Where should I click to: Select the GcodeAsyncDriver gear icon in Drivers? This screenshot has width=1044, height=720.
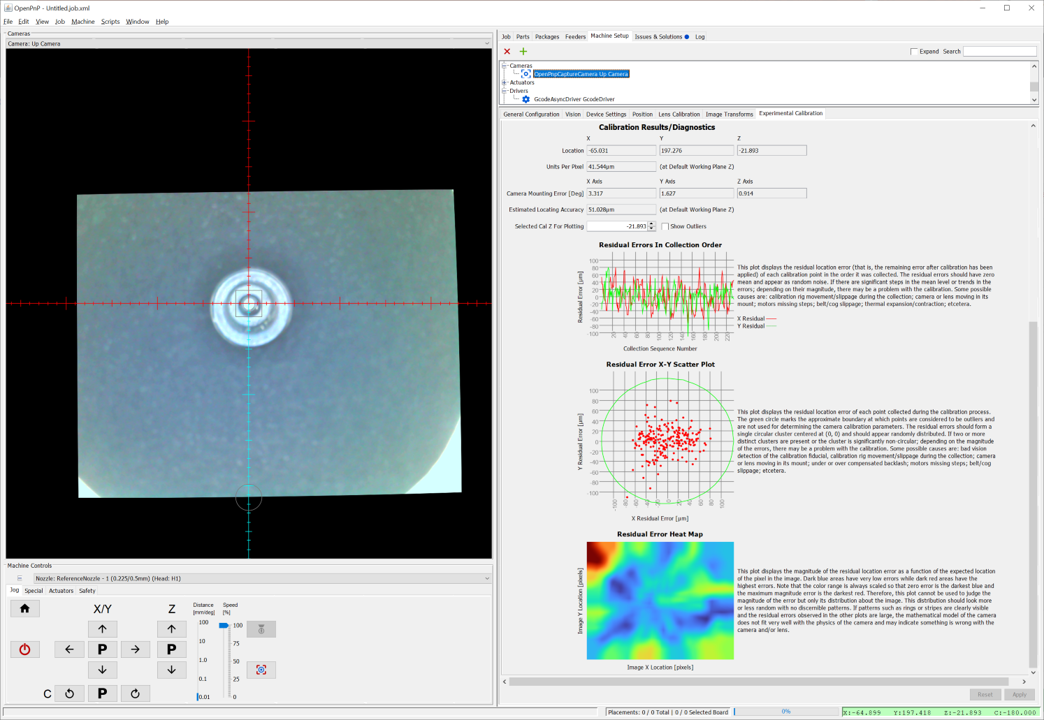tap(525, 98)
